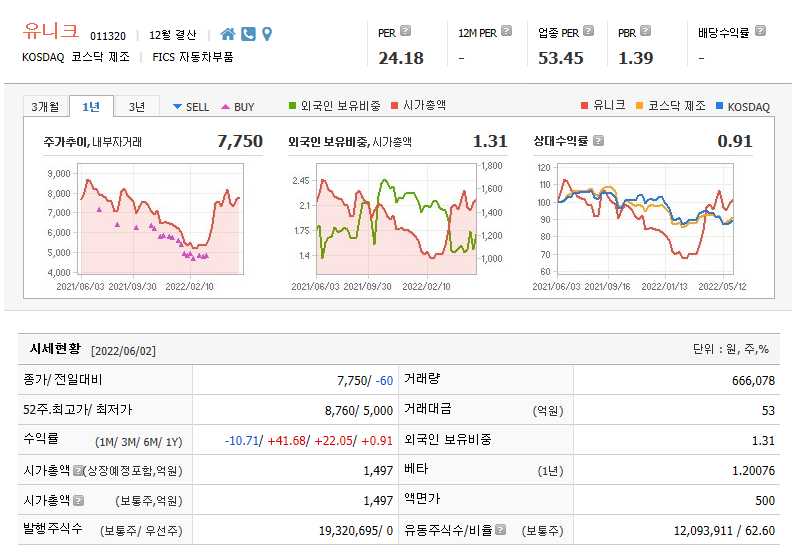Open the stock price trend chart

[x=160, y=219]
